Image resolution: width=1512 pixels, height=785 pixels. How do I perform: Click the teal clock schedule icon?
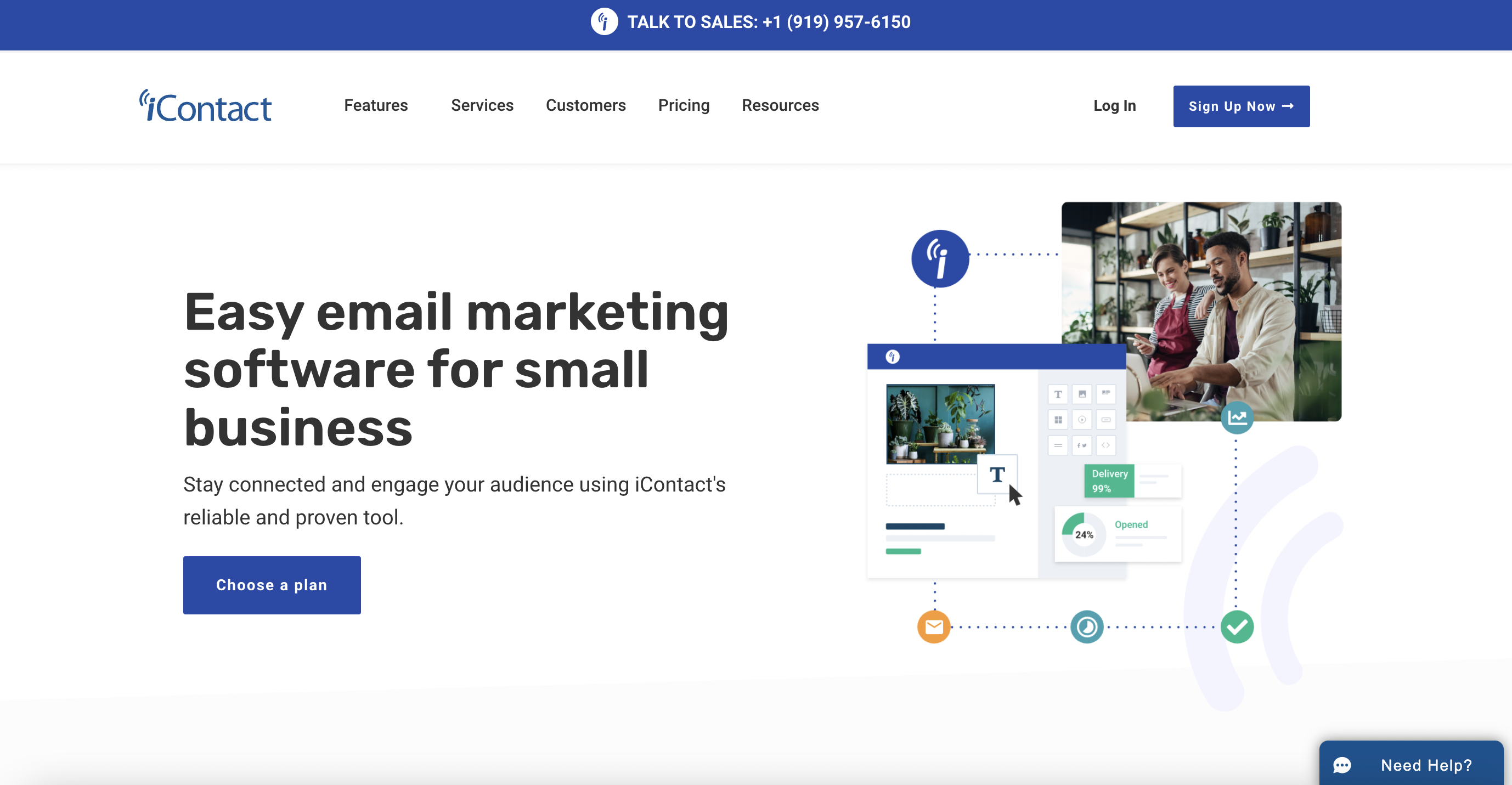click(1086, 626)
